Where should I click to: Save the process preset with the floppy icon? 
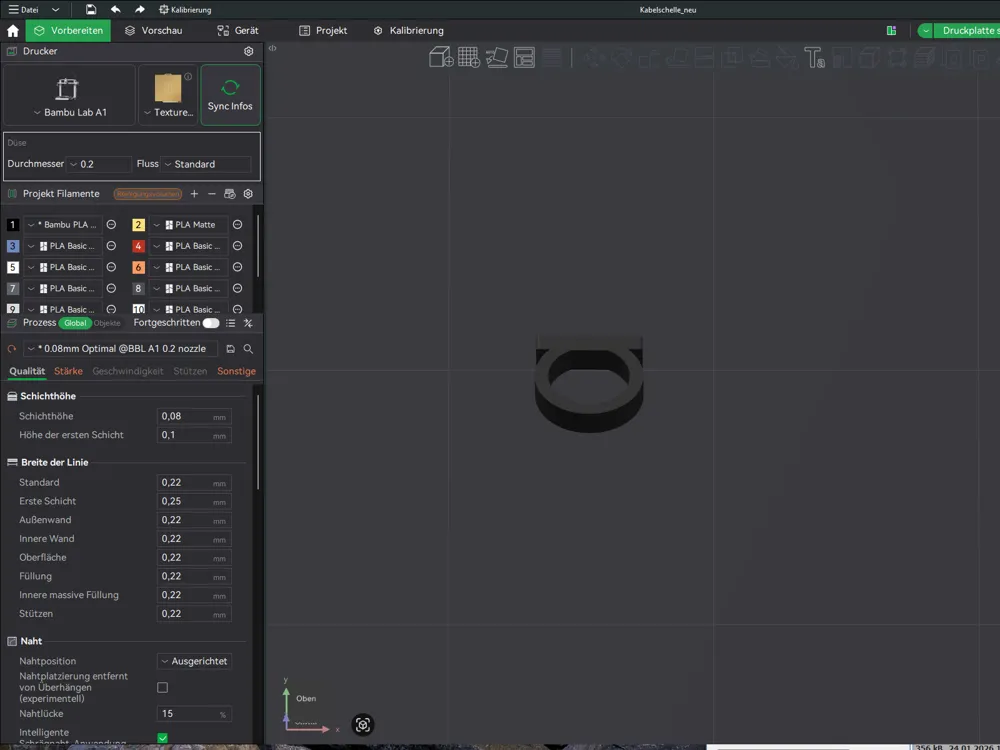(x=230, y=349)
